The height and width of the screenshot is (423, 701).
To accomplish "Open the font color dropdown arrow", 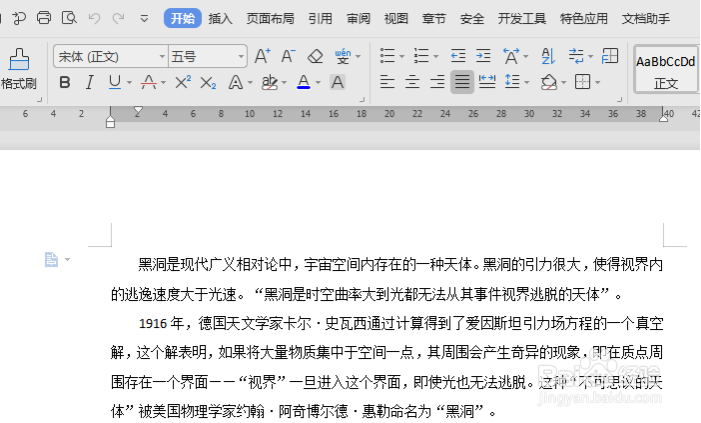I will (x=318, y=83).
